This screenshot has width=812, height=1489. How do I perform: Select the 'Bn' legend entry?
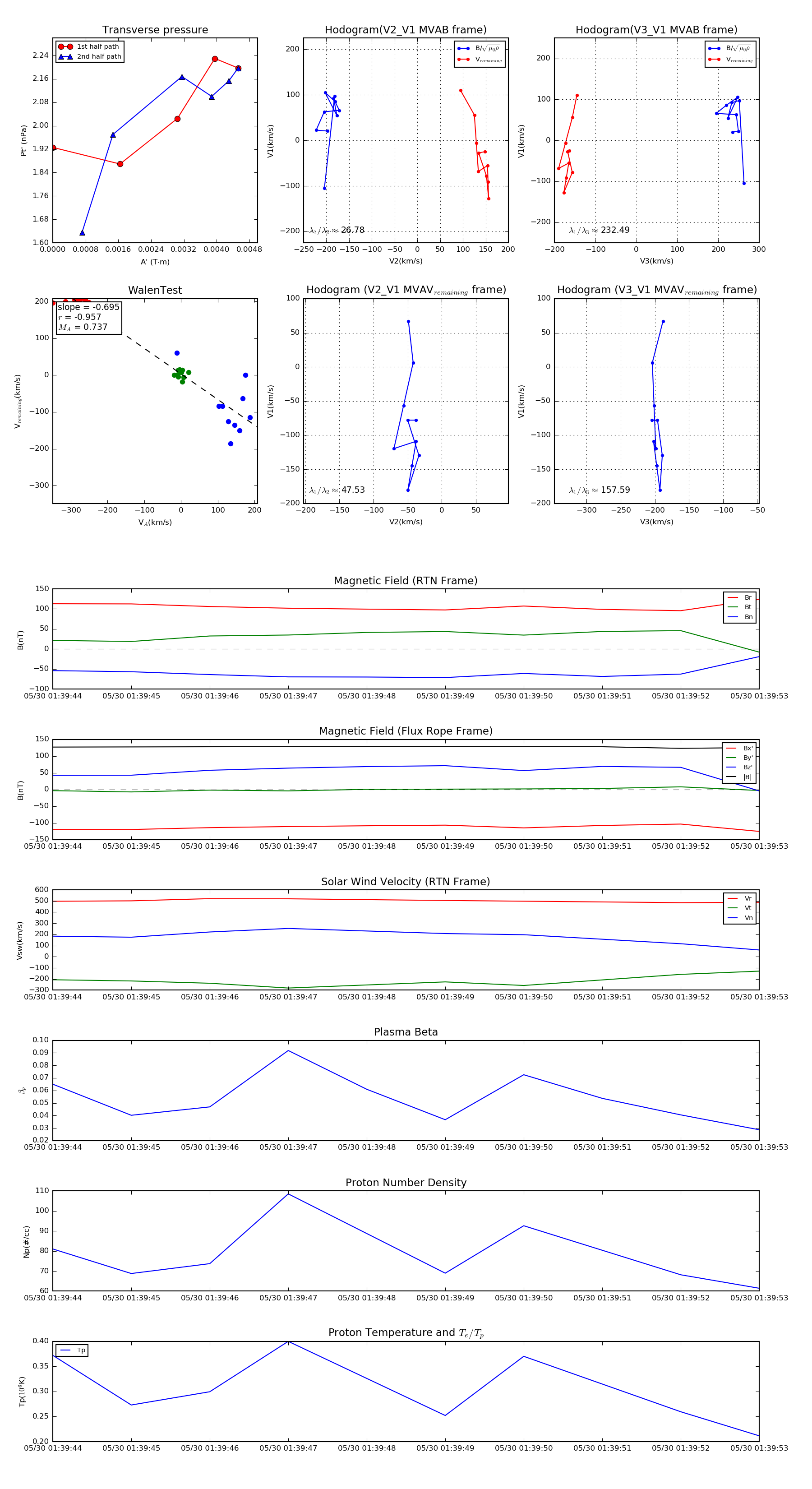coord(740,617)
